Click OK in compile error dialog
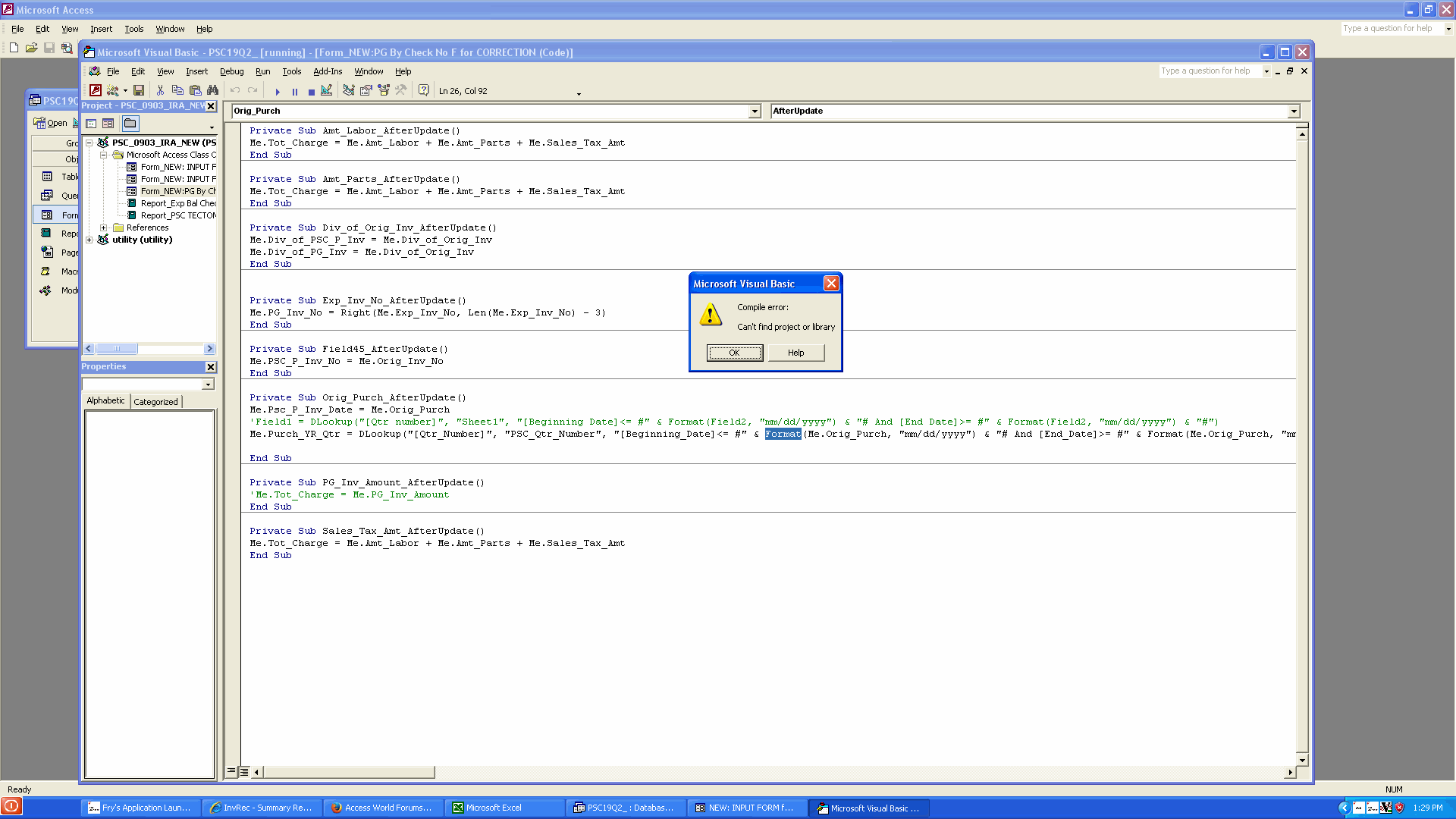This screenshot has height=819, width=1456. (x=734, y=353)
